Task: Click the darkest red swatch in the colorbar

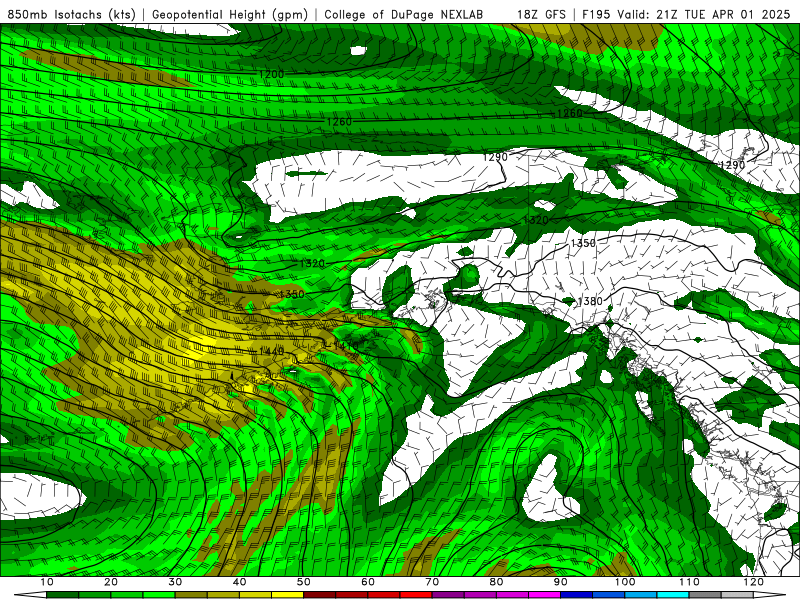Action: click(x=319, y=595)
